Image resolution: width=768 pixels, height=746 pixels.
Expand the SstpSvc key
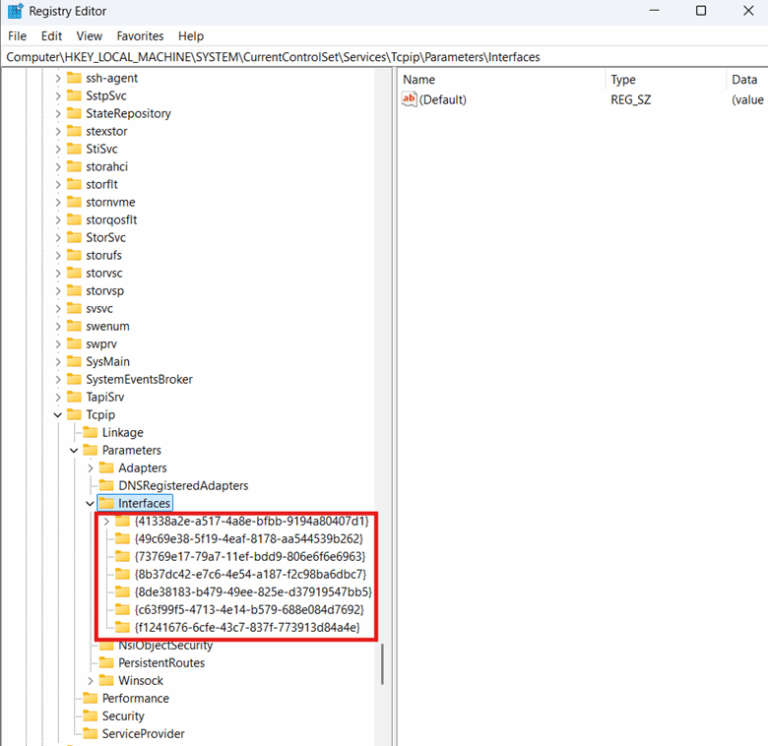58,96
